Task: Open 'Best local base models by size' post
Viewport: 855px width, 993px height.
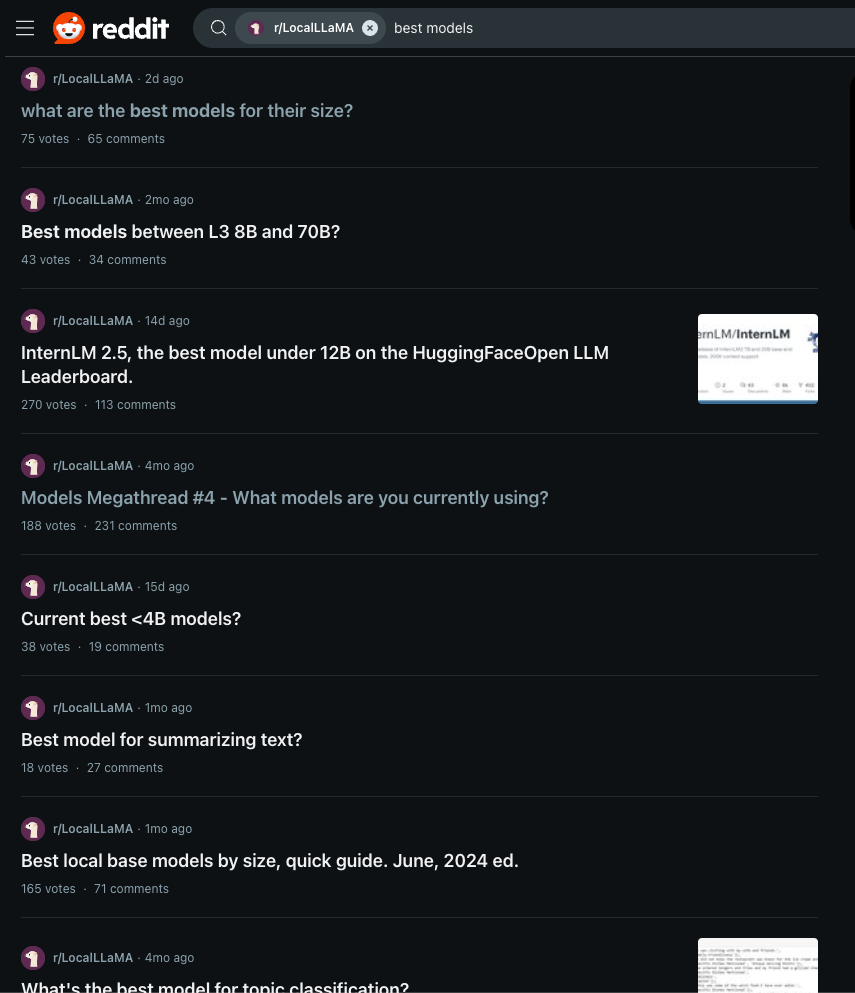Action: pos(270,861)
